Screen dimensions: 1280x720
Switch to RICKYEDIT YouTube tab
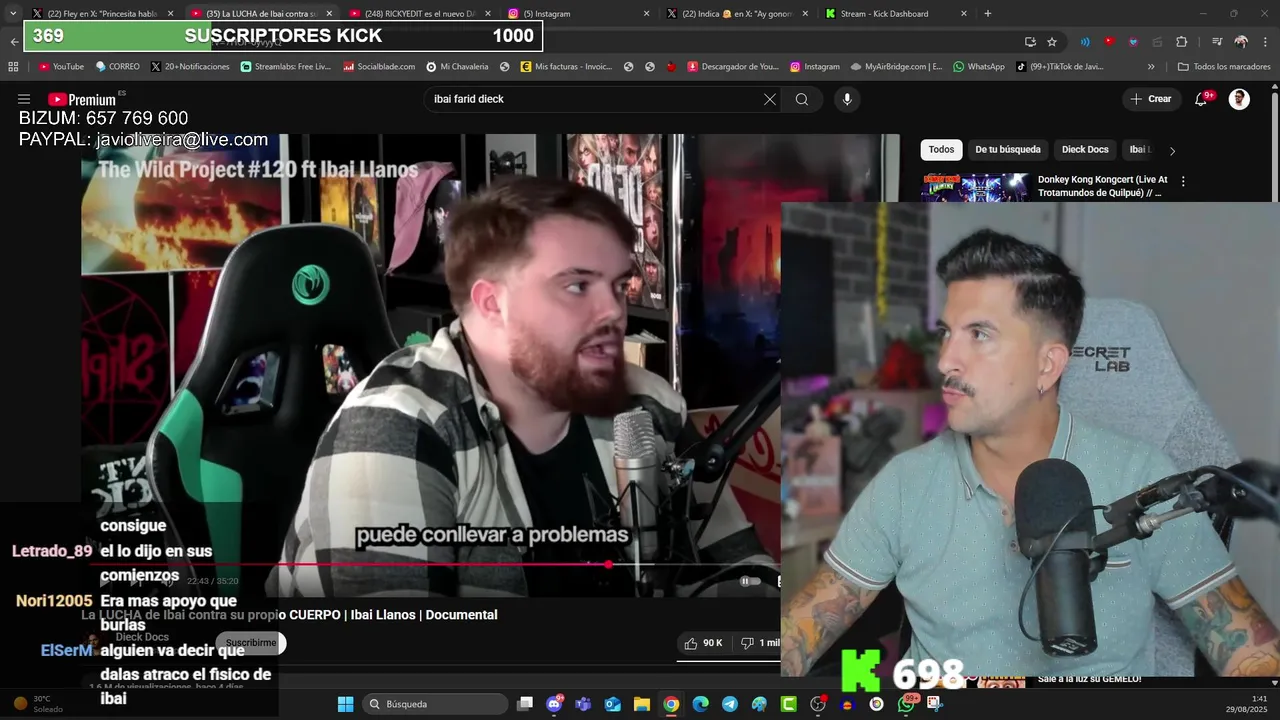[x=421, y=13]
